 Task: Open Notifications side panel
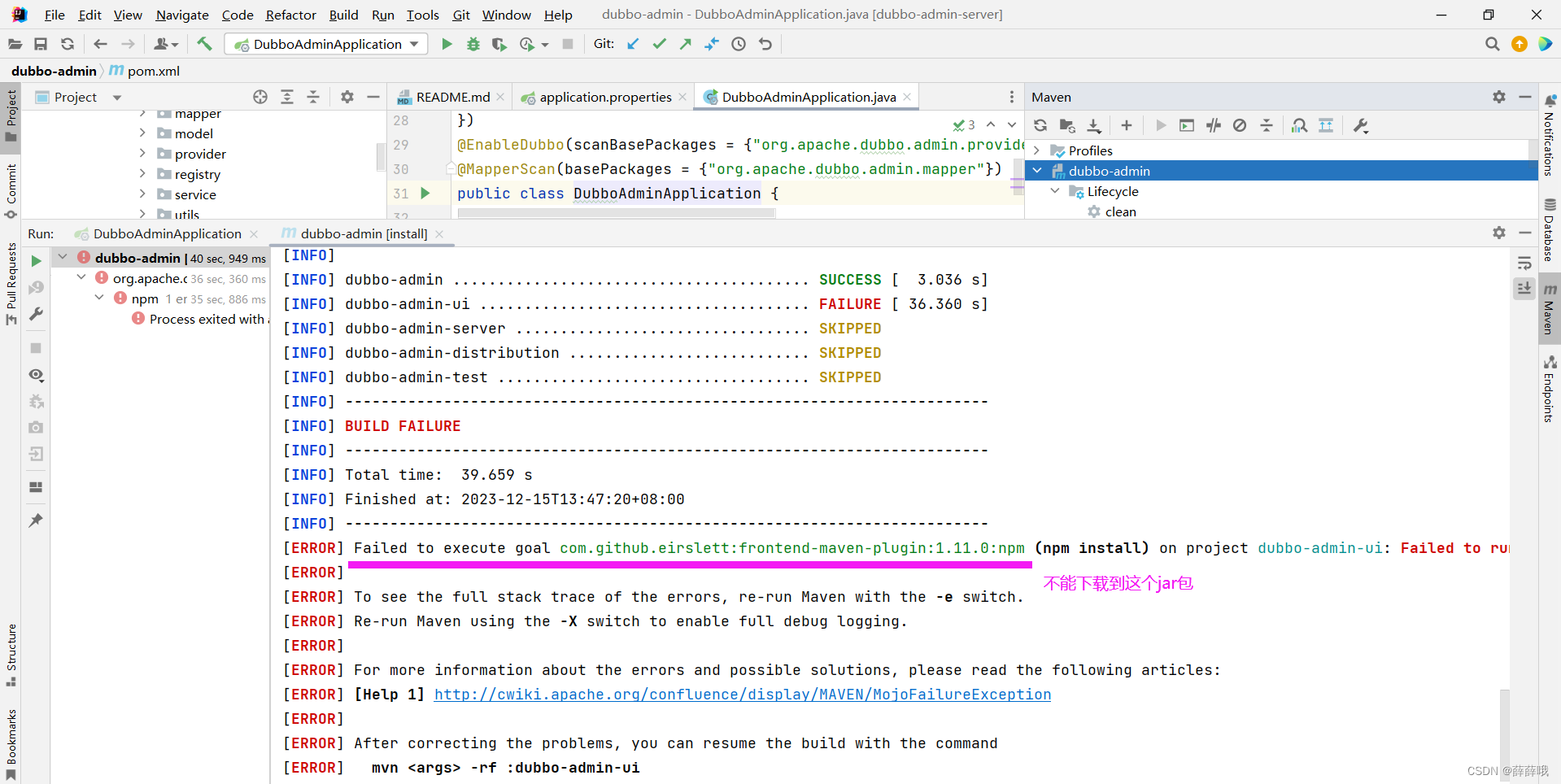click(1549, 135)
